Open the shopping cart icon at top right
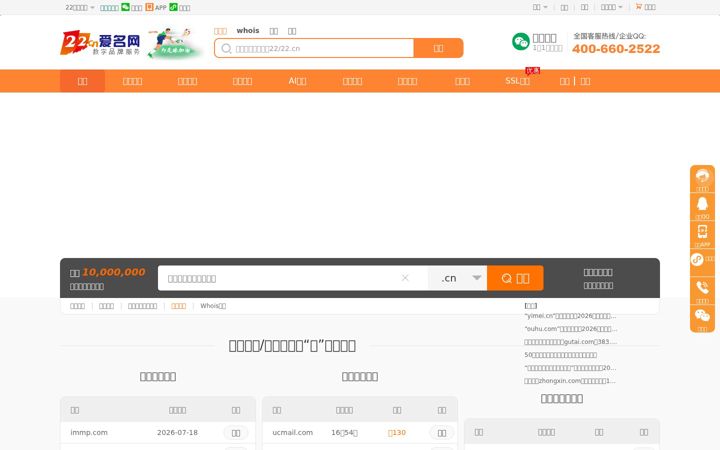This screenshot has width=720, height=450. point(639,6)
